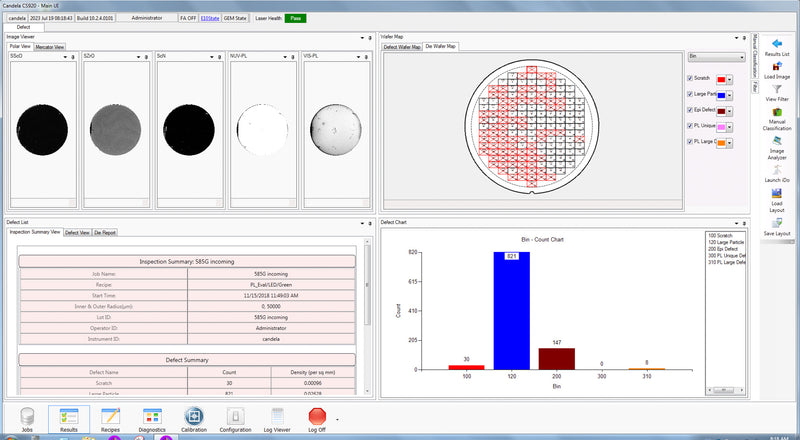This screenshot has height=440, width=800.
Task: Click the Load Image icon
Action: tap(777, 67)
